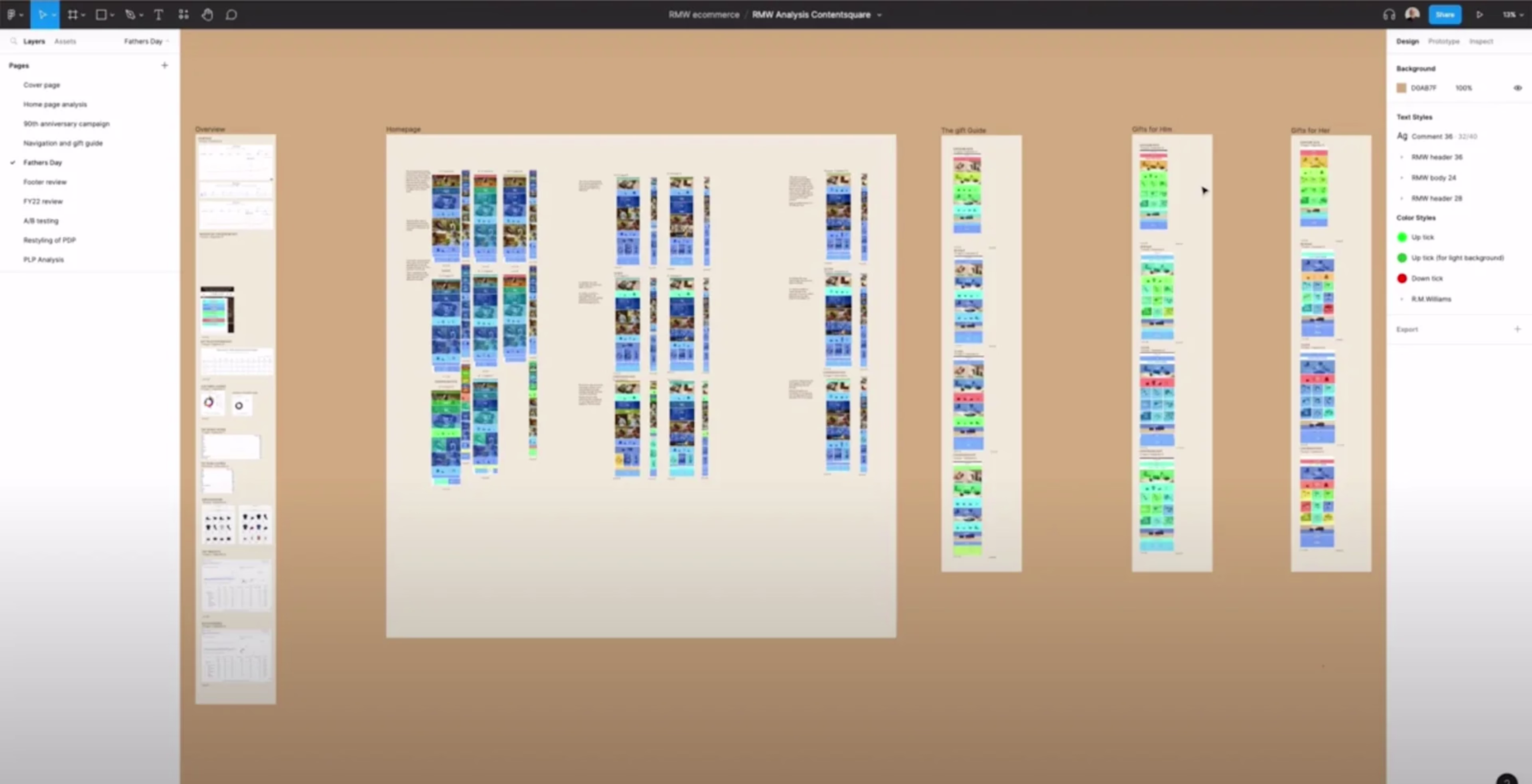The image size is (1532, 784).
Task: Click the search icon in Layers panel
Action: (13, 41)
